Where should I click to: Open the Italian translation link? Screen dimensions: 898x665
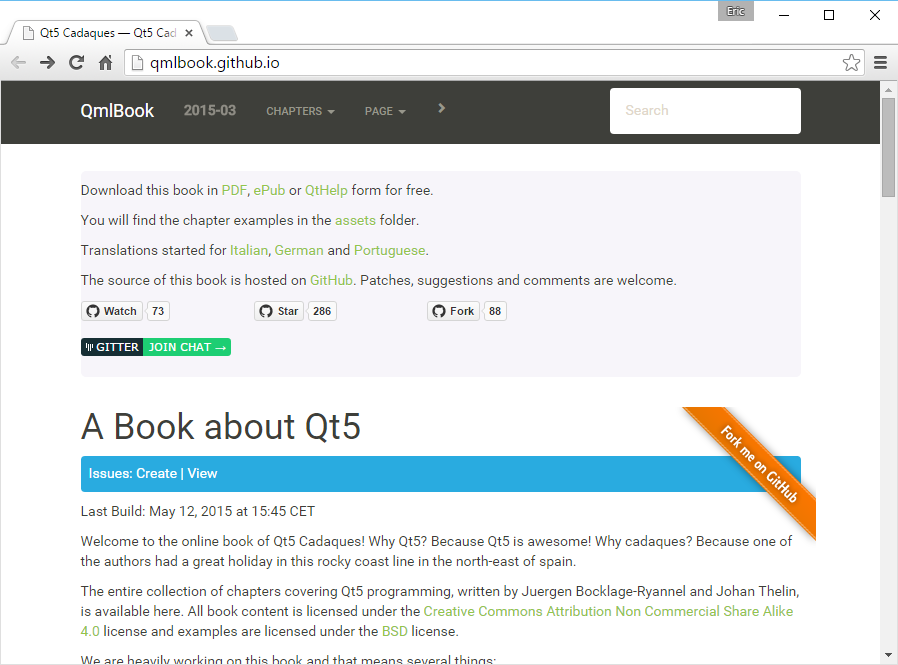(249, 250)
